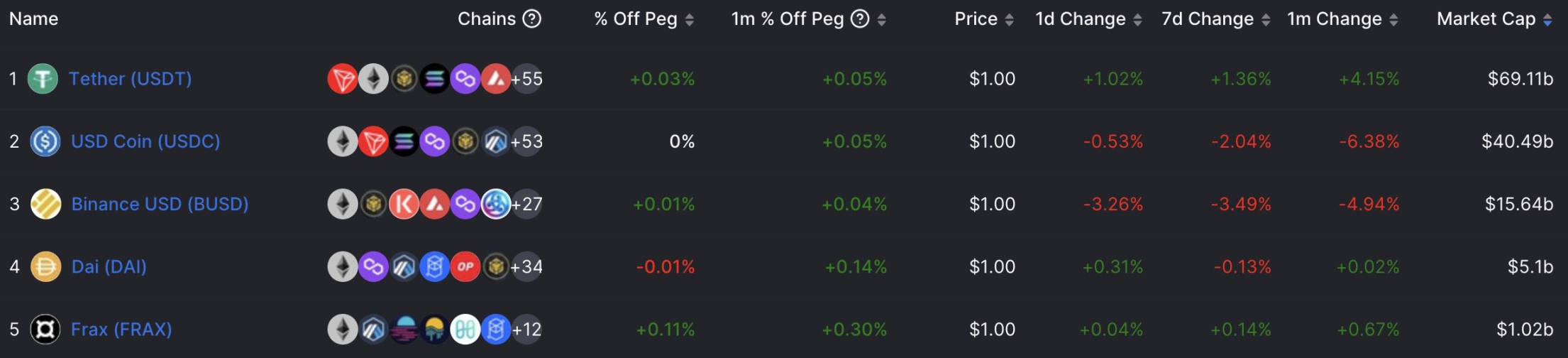Show the +12 more chains for Frax
Screen dimensions: 1568x358
527,330
